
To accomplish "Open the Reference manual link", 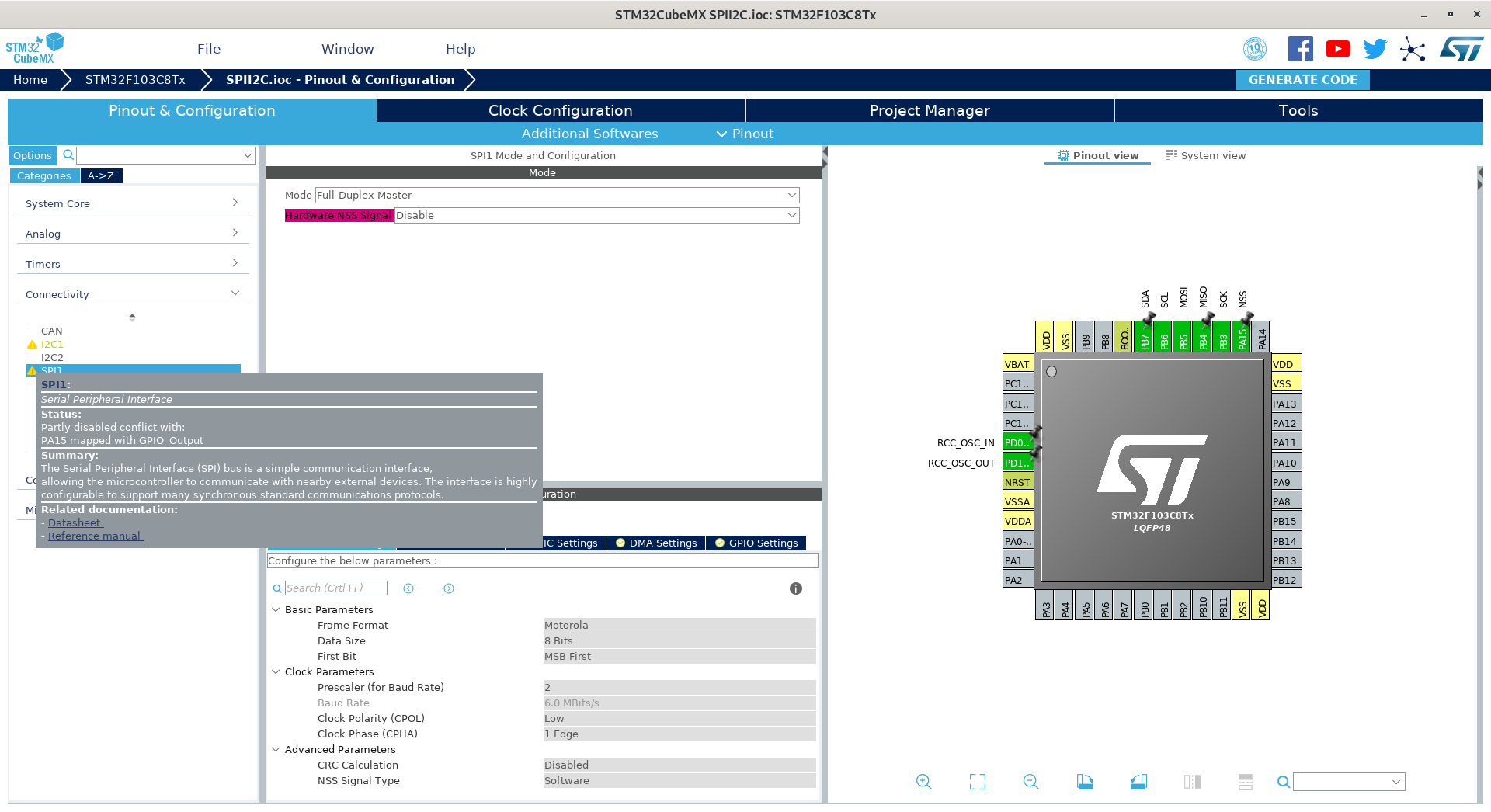I will [x=96, y=536].
